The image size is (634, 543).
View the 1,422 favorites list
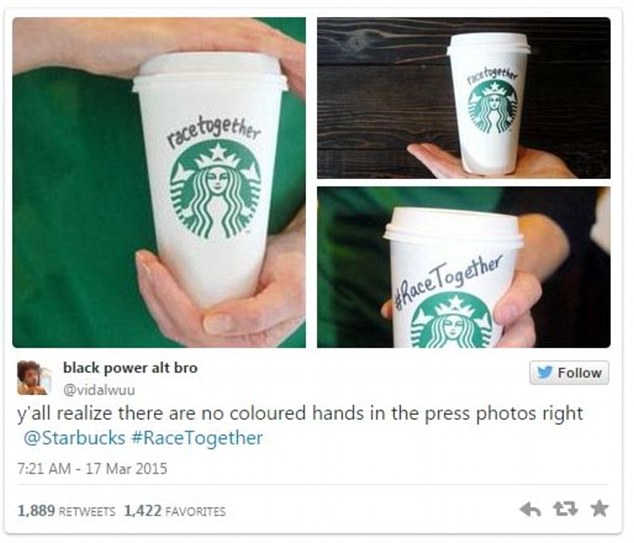[175, 511]
